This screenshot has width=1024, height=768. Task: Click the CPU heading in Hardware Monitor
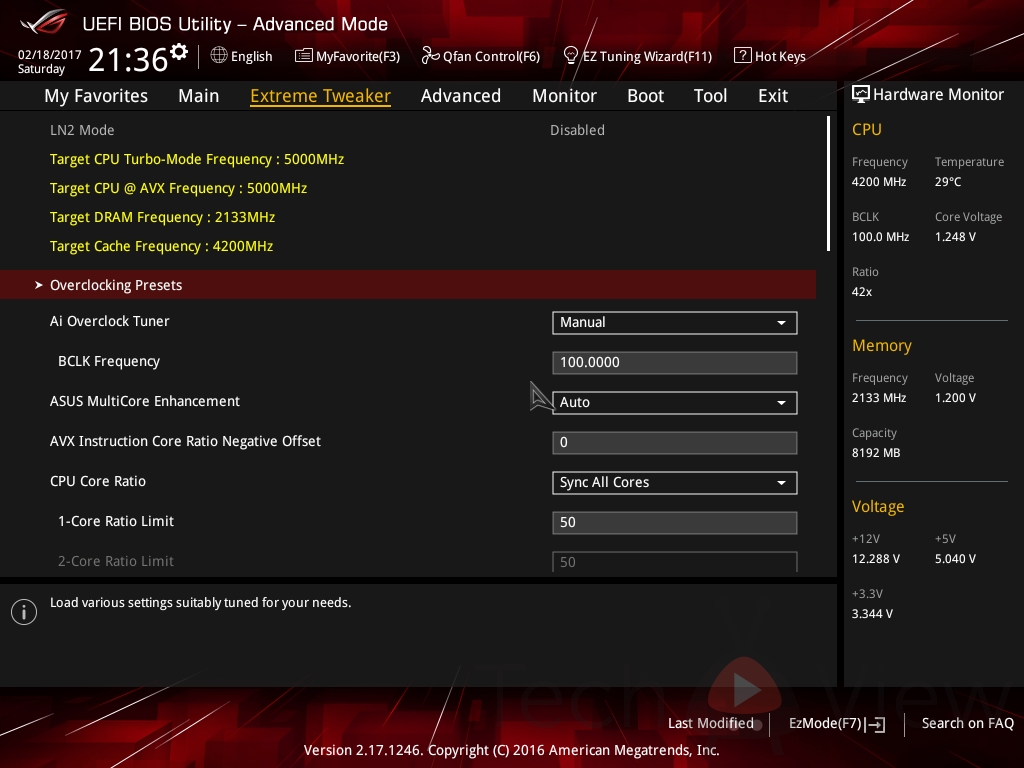click(x=867, y=129)
